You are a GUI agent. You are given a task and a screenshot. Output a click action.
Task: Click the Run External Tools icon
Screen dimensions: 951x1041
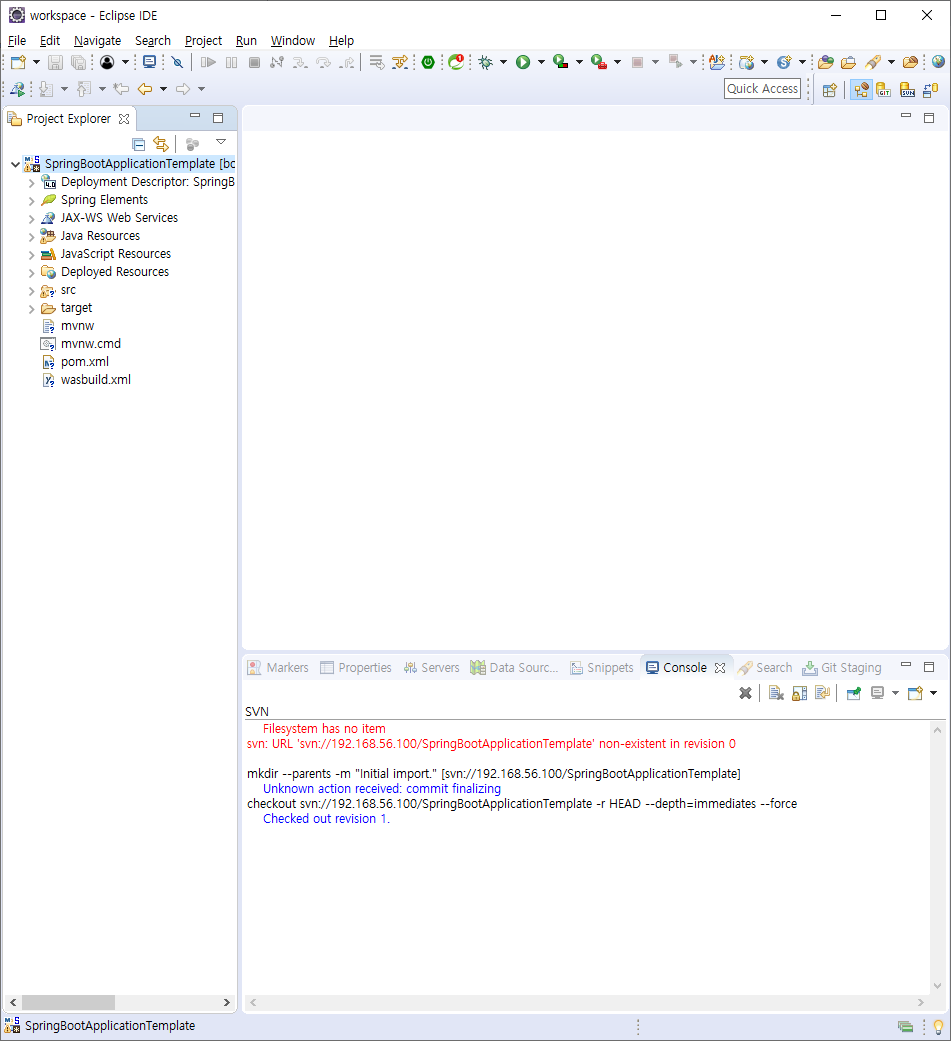pyautogui.click(x=599, y=62)
